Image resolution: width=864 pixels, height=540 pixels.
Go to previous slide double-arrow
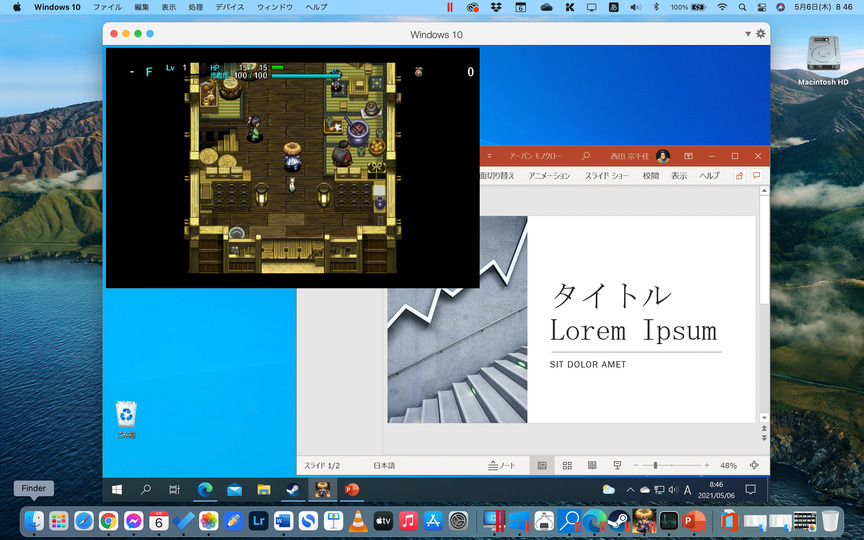click(764, 428)
